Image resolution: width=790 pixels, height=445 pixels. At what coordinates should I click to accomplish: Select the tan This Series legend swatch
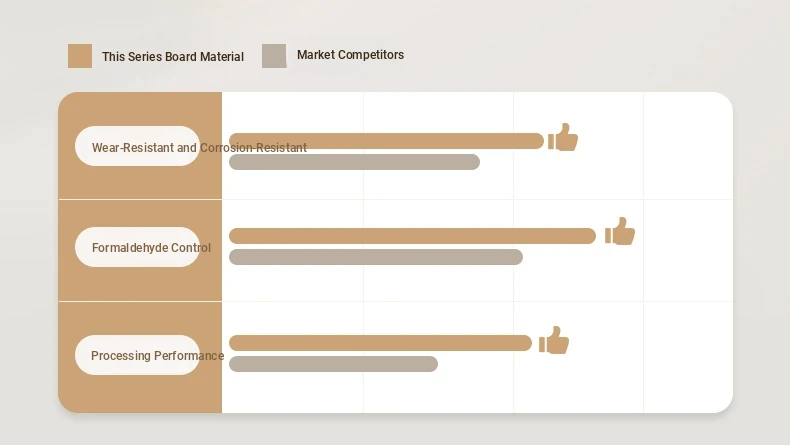coord(80,56)
